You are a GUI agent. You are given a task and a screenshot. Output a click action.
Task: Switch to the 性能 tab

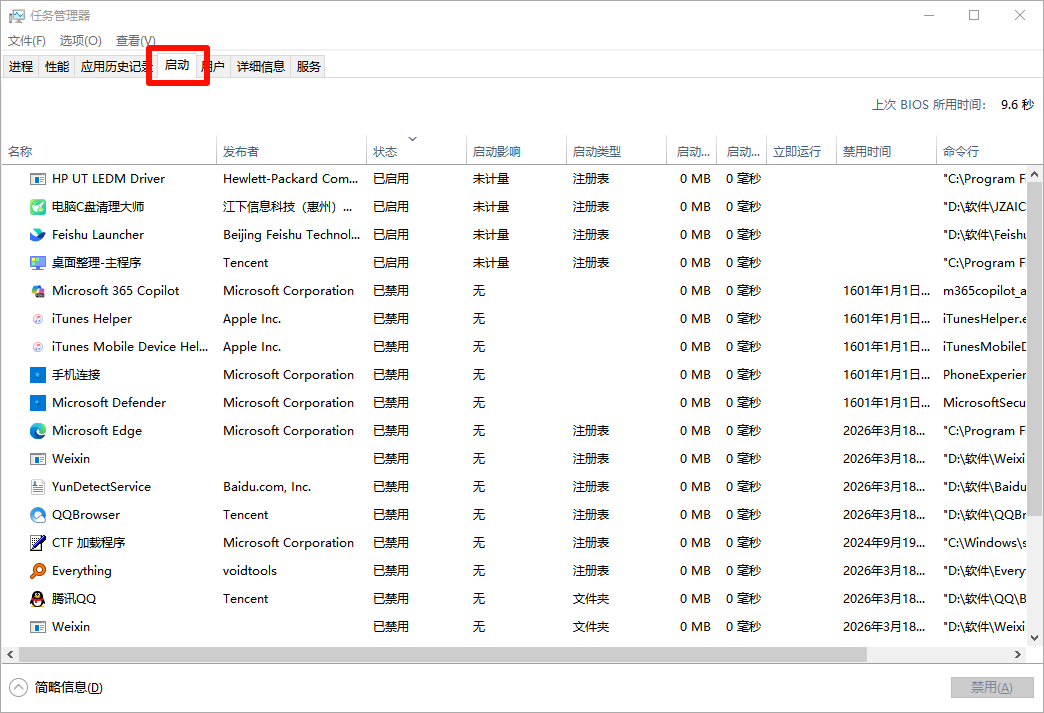click(x=57, y=67)
